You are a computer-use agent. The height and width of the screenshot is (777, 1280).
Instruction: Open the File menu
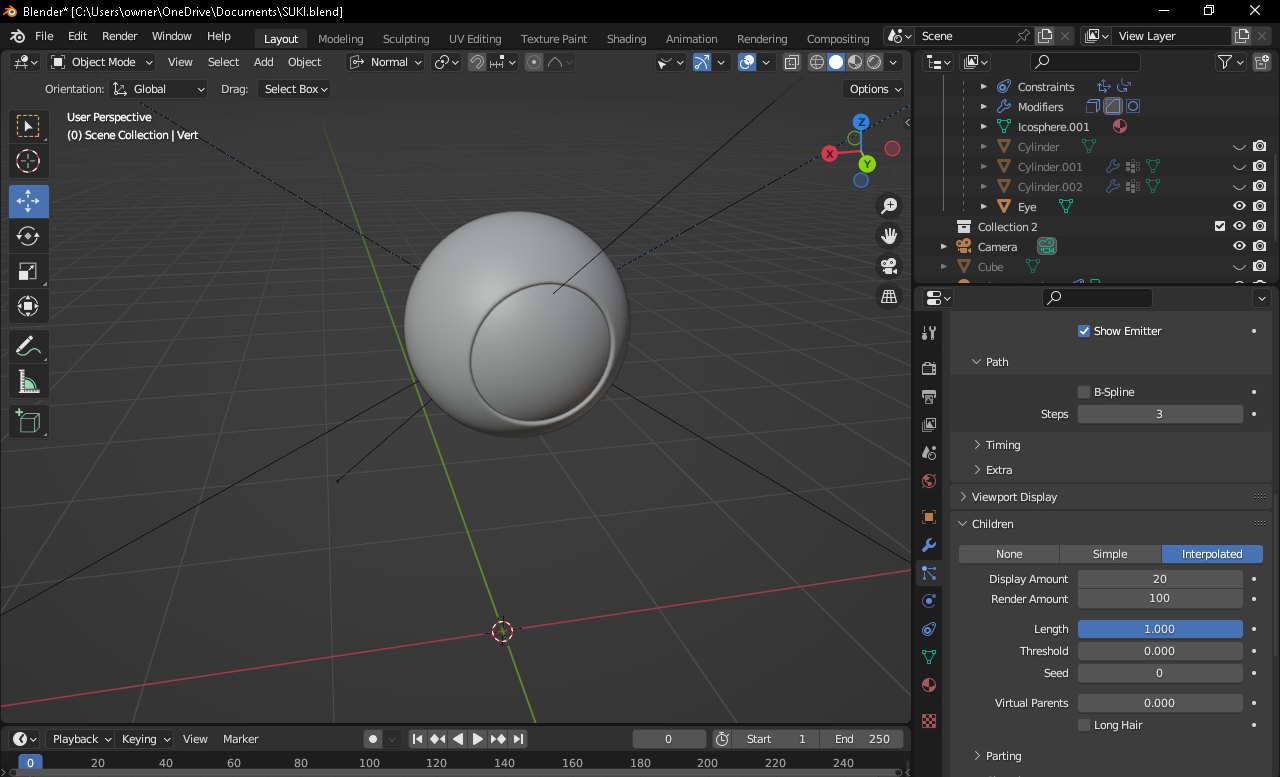pyautogui.click(x=44, y=36)
